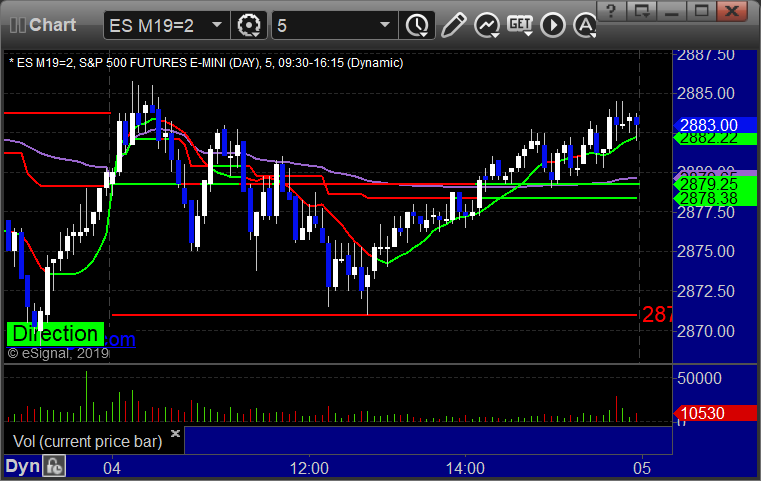This screenshot has width=761, height=481.
Task: Open the alerts circled-A icon
Action: [x=584, y=25]
